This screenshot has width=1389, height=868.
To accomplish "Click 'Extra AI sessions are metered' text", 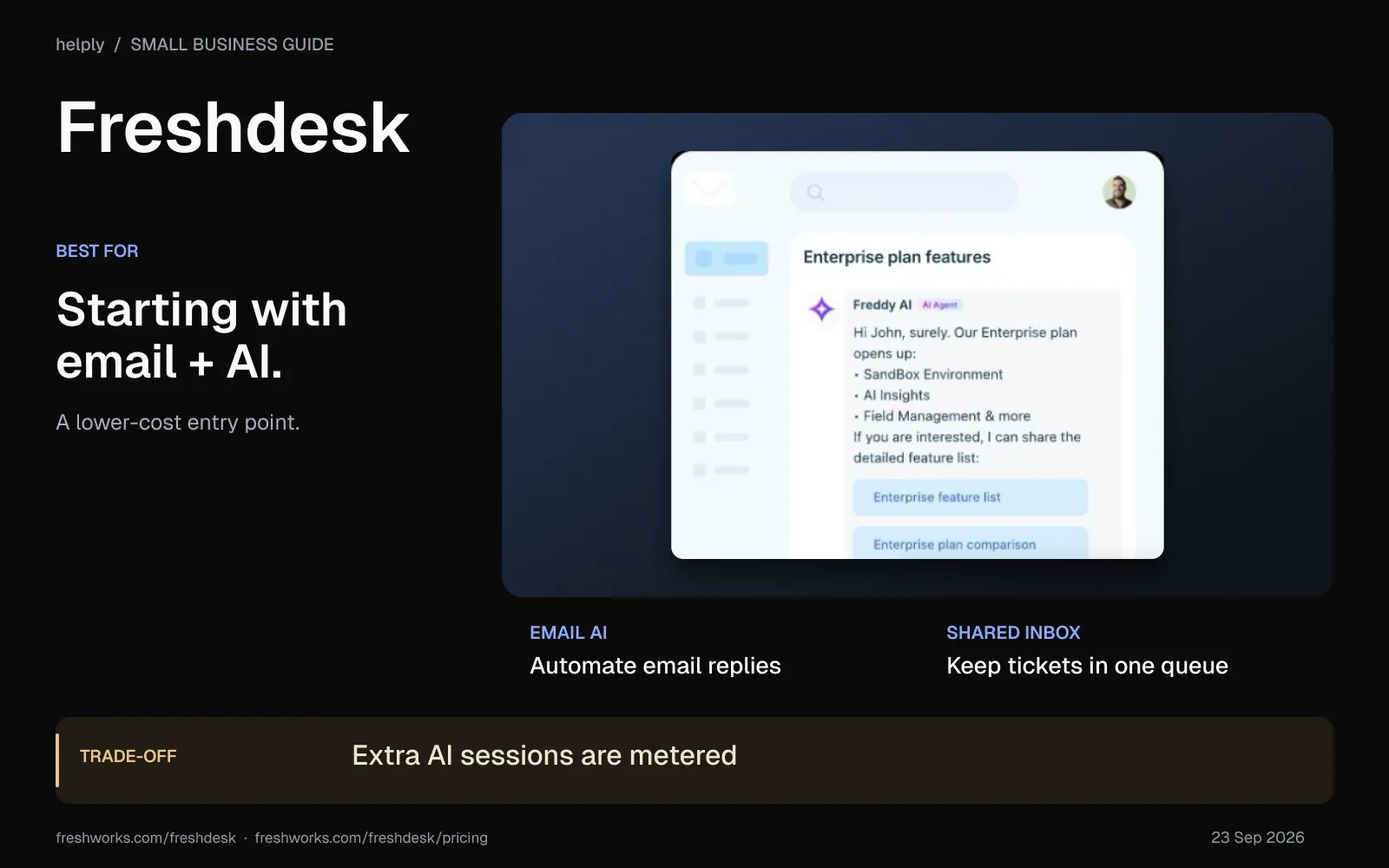I will pyautogui.click(x=544, y=755).
